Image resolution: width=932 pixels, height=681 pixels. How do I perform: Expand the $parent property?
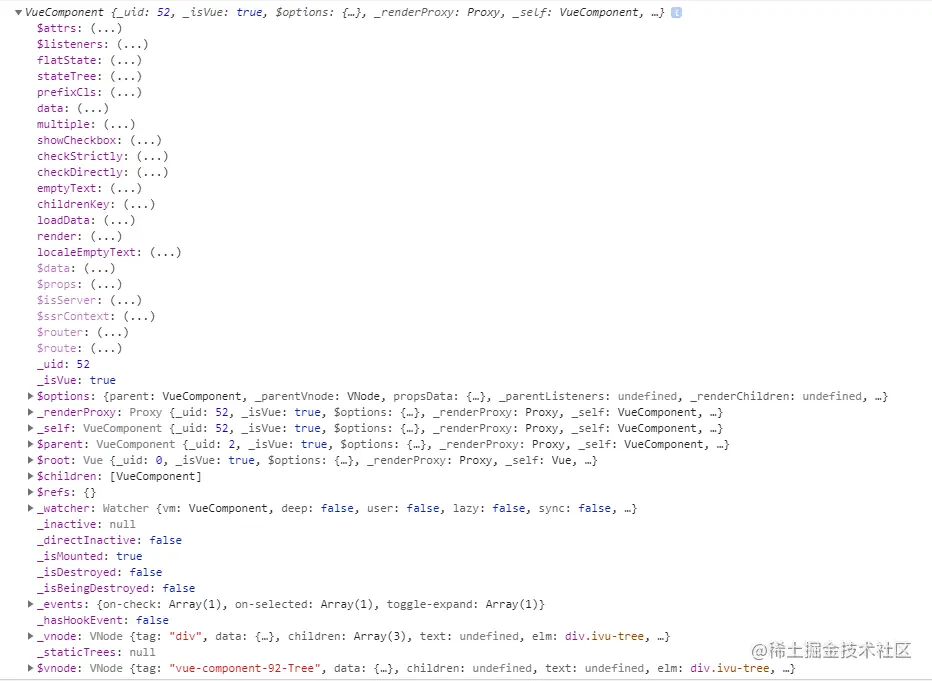[30, 444]
